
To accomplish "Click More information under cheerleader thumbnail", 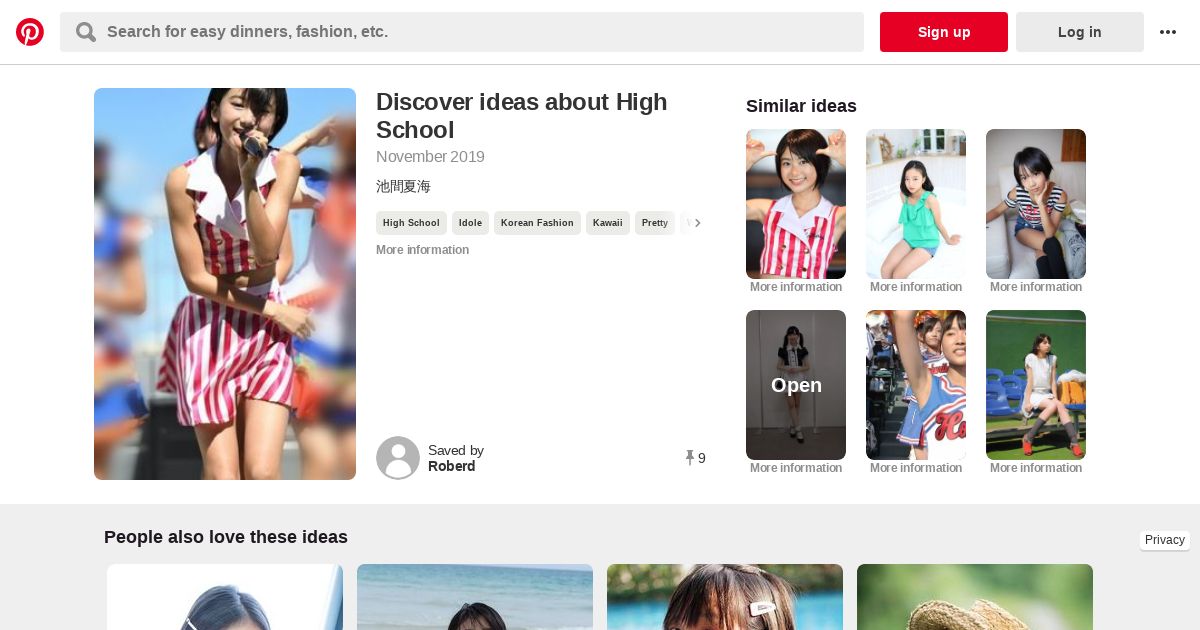I will click(916, 468).
